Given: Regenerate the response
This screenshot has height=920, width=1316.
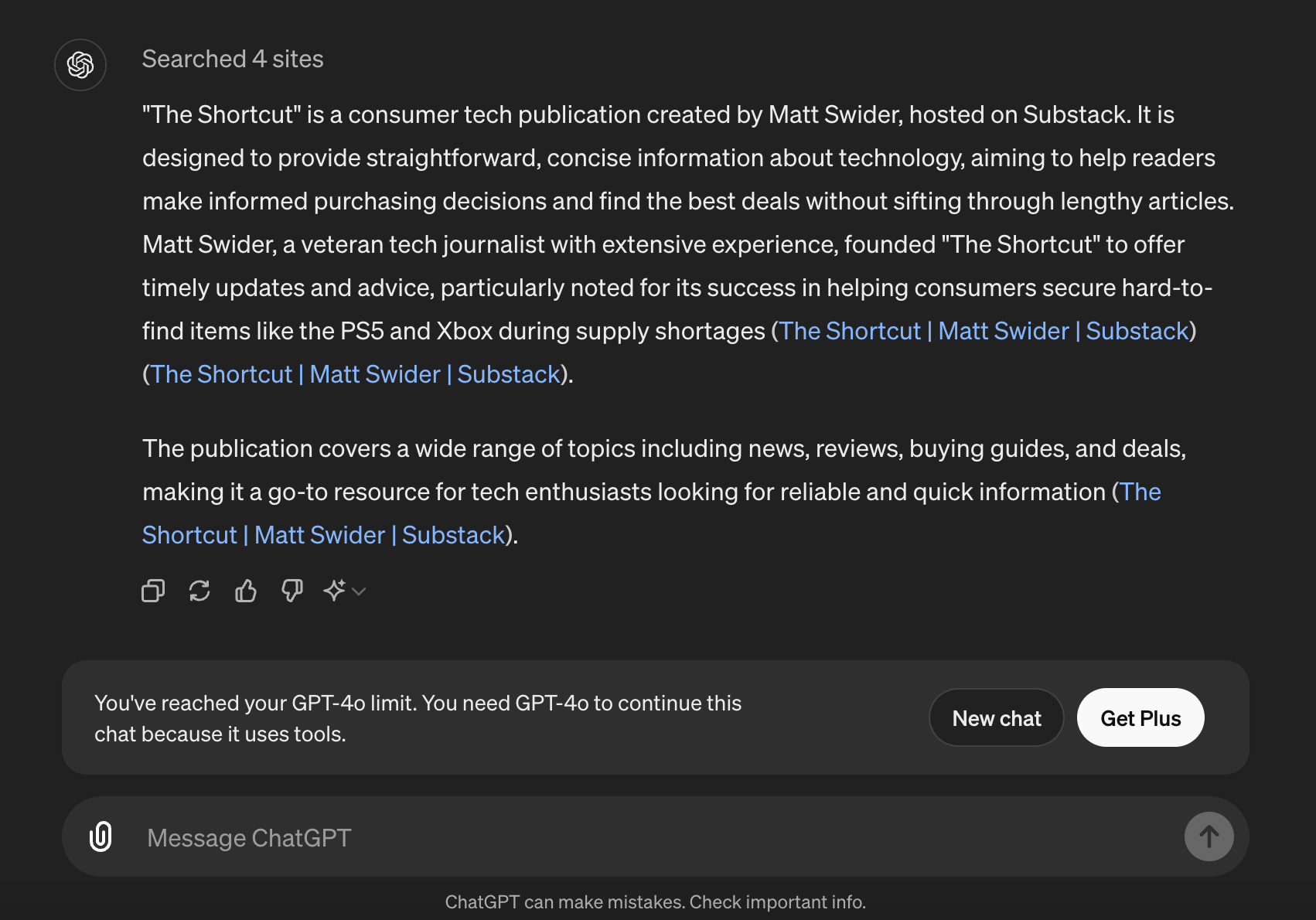Looking at the screenshot, I should pyautogui.click(x=199, y=591).
